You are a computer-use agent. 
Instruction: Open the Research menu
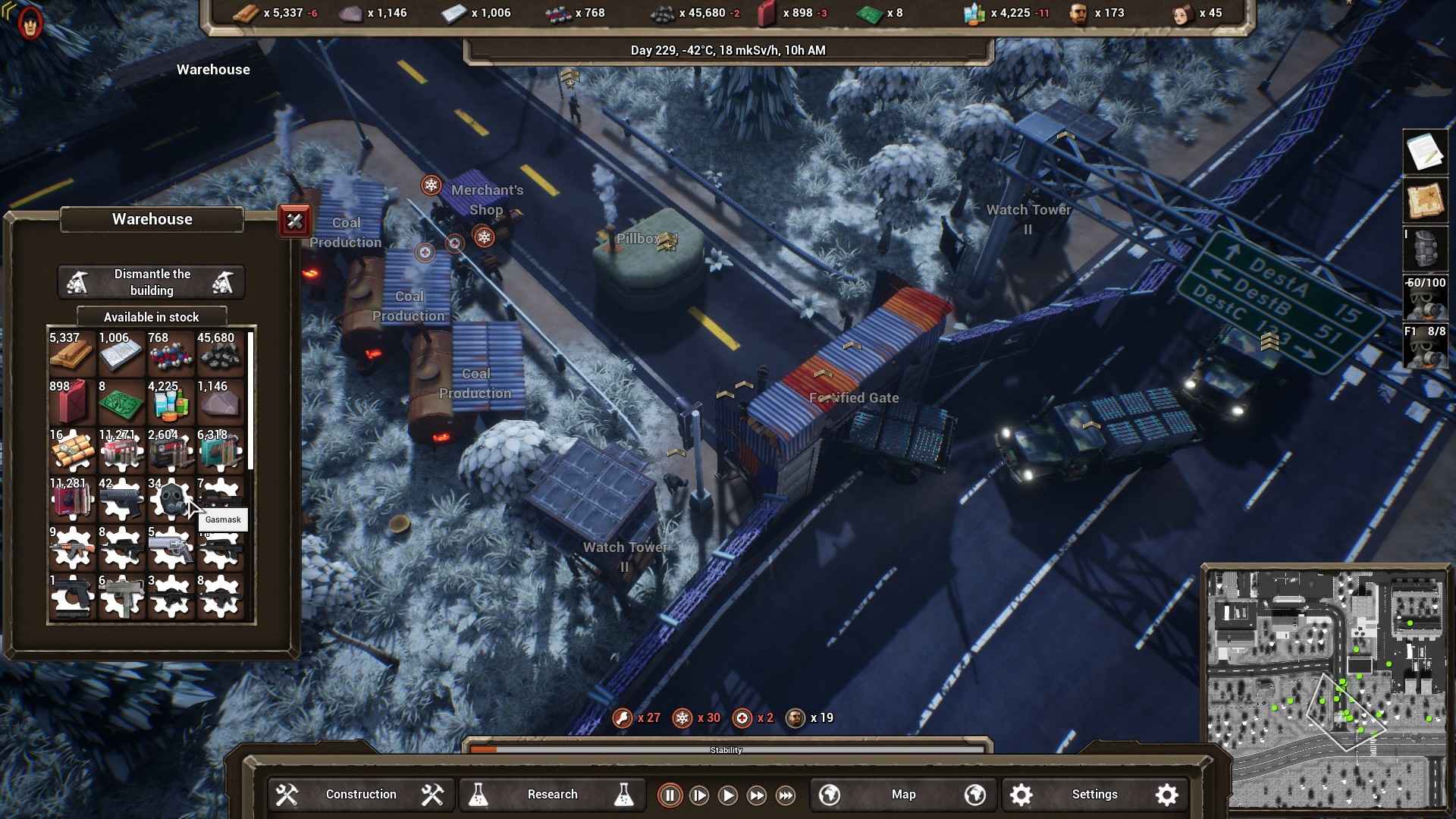click(x=551, y=795)
